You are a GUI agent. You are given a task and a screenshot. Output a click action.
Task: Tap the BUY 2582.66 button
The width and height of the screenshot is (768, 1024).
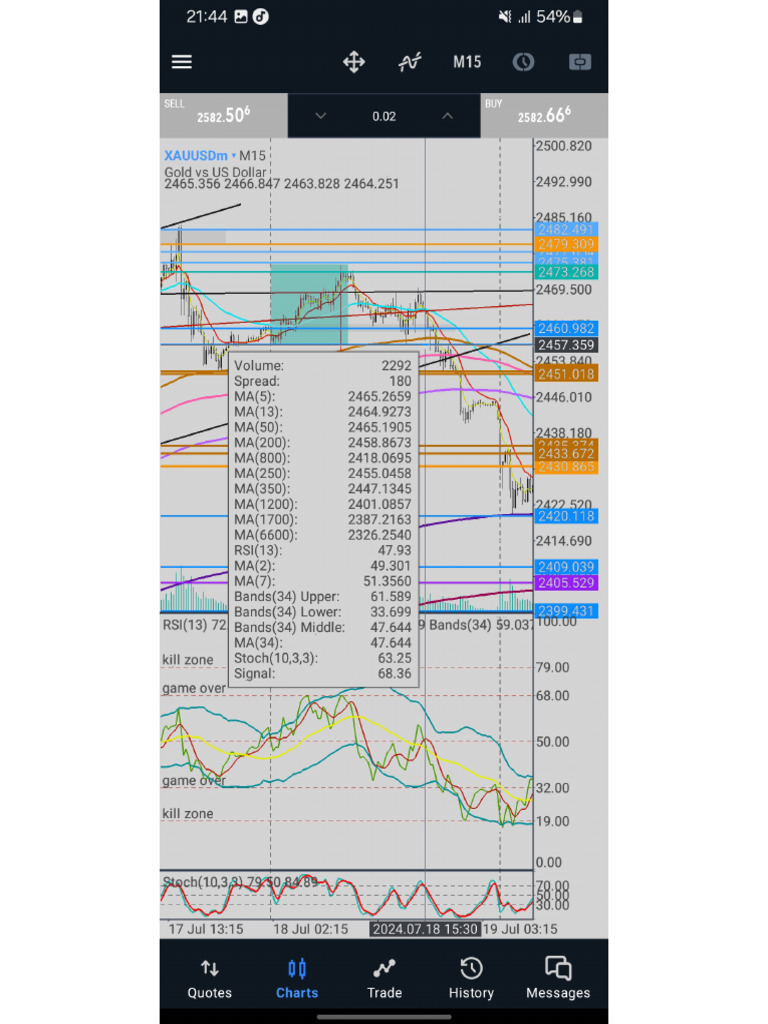544,115
